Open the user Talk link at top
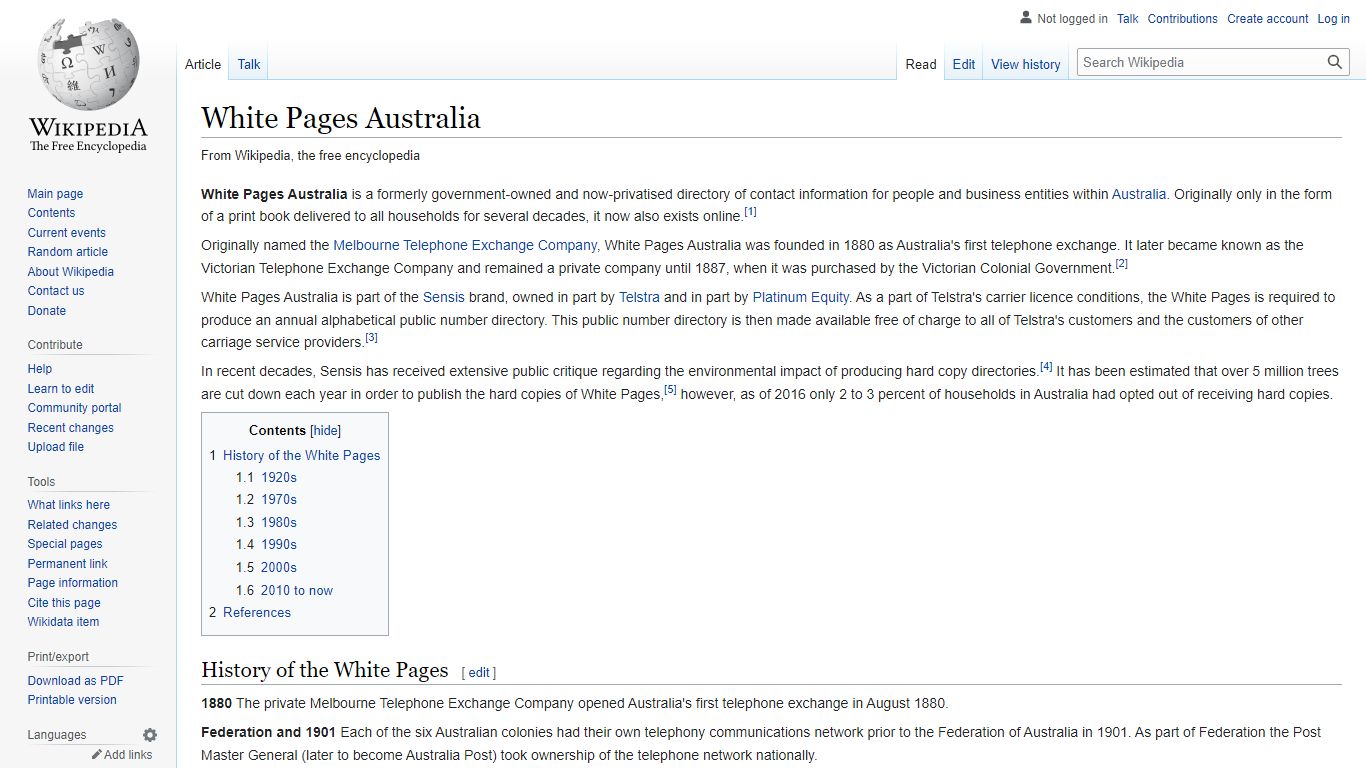The width and height of the screenshot is (1366, 768). tap(1128, 19)
